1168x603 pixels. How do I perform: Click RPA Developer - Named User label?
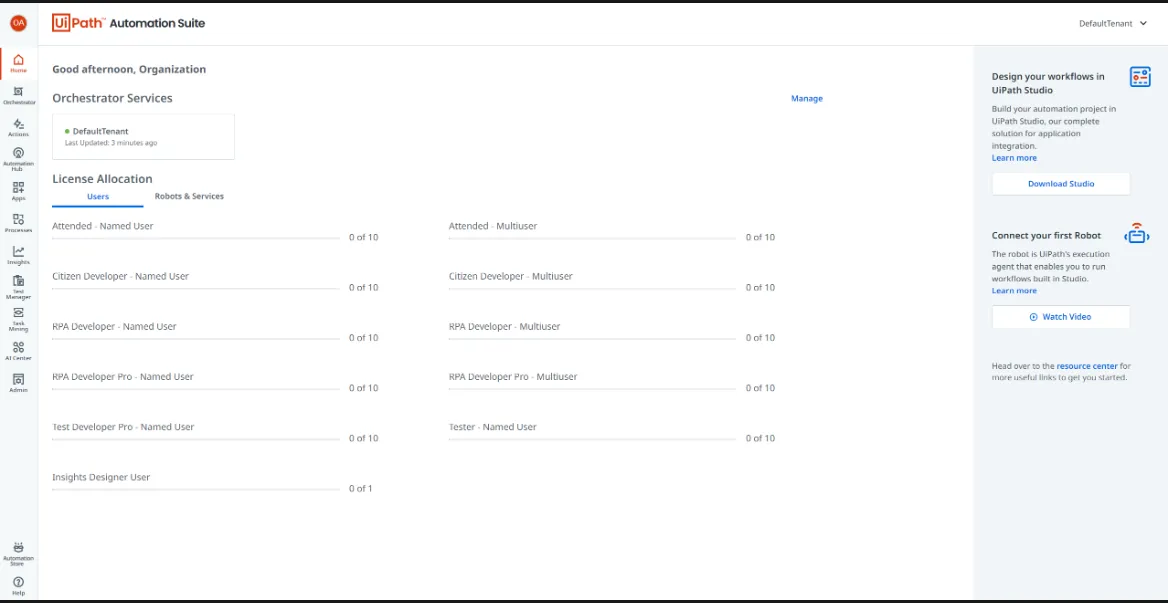click(x=114, y=326)
